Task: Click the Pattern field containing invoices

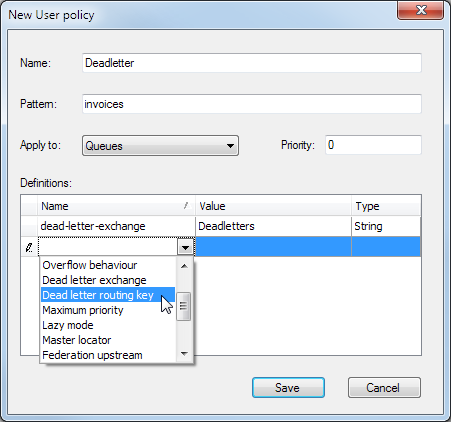Action: [x=252, y=104]
